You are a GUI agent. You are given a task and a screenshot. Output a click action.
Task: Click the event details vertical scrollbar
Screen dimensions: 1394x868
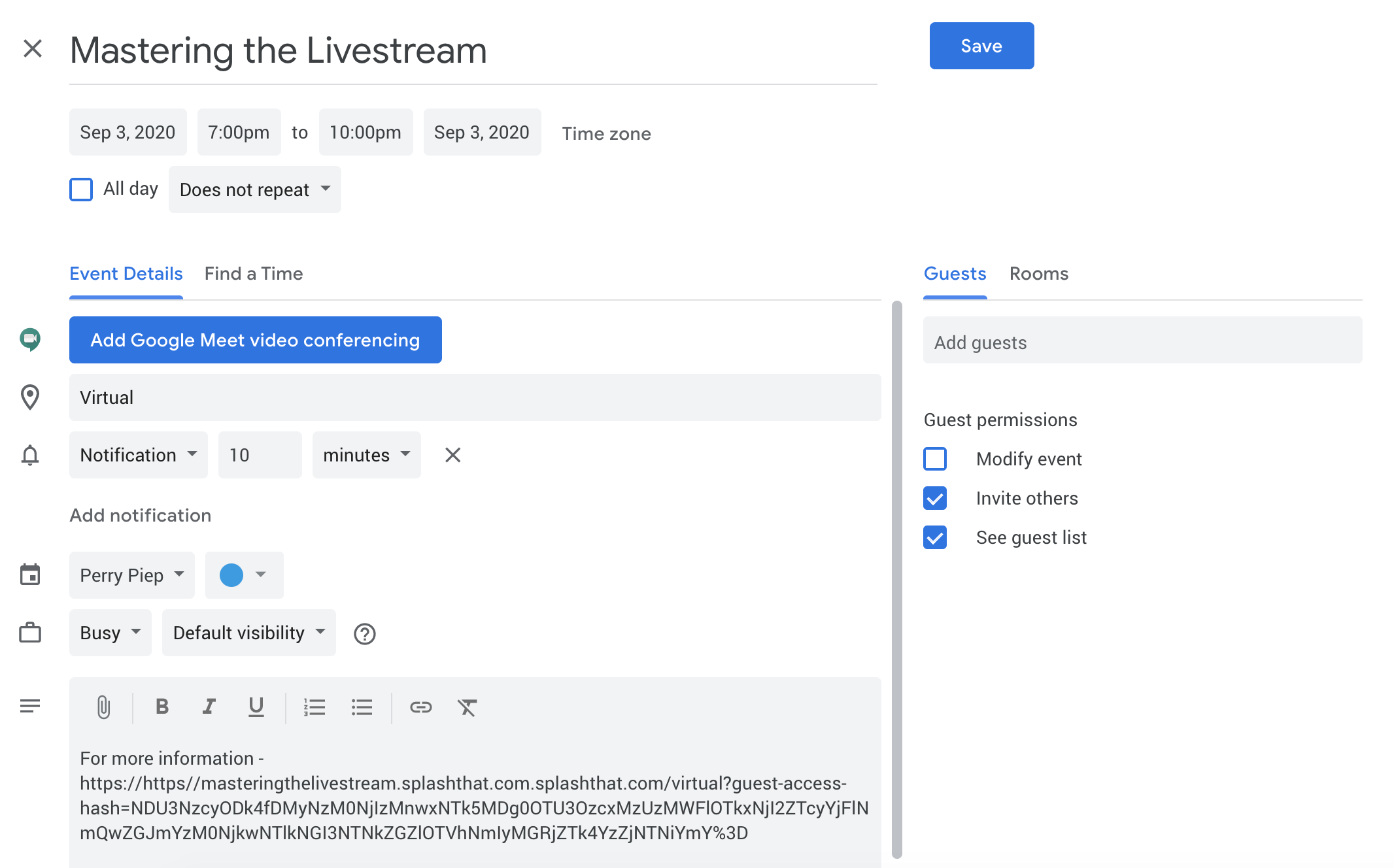tap(897, 579)
